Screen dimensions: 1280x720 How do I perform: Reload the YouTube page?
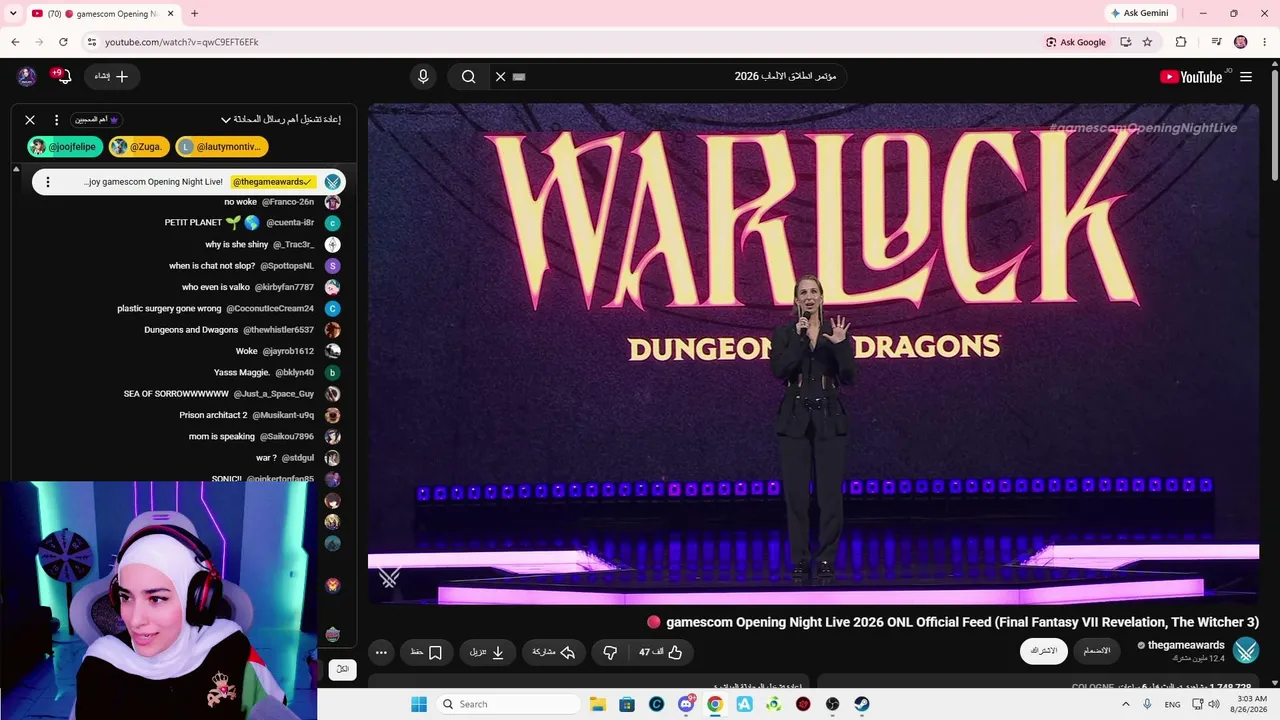63,42
